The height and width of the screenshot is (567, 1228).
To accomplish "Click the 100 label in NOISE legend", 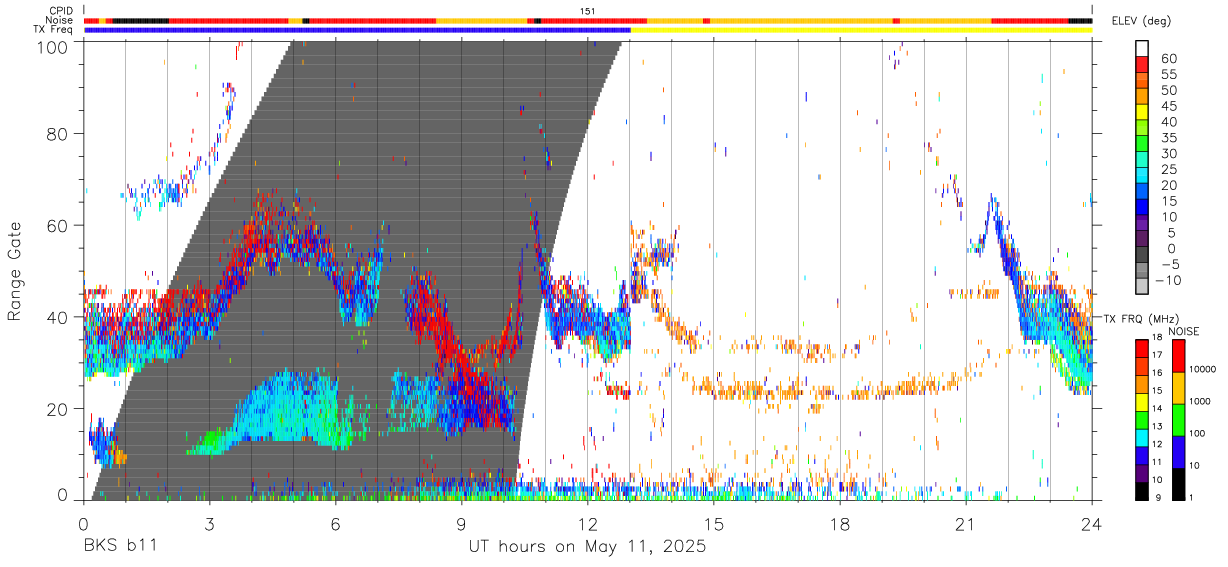I will click(x=1197, y=433).
